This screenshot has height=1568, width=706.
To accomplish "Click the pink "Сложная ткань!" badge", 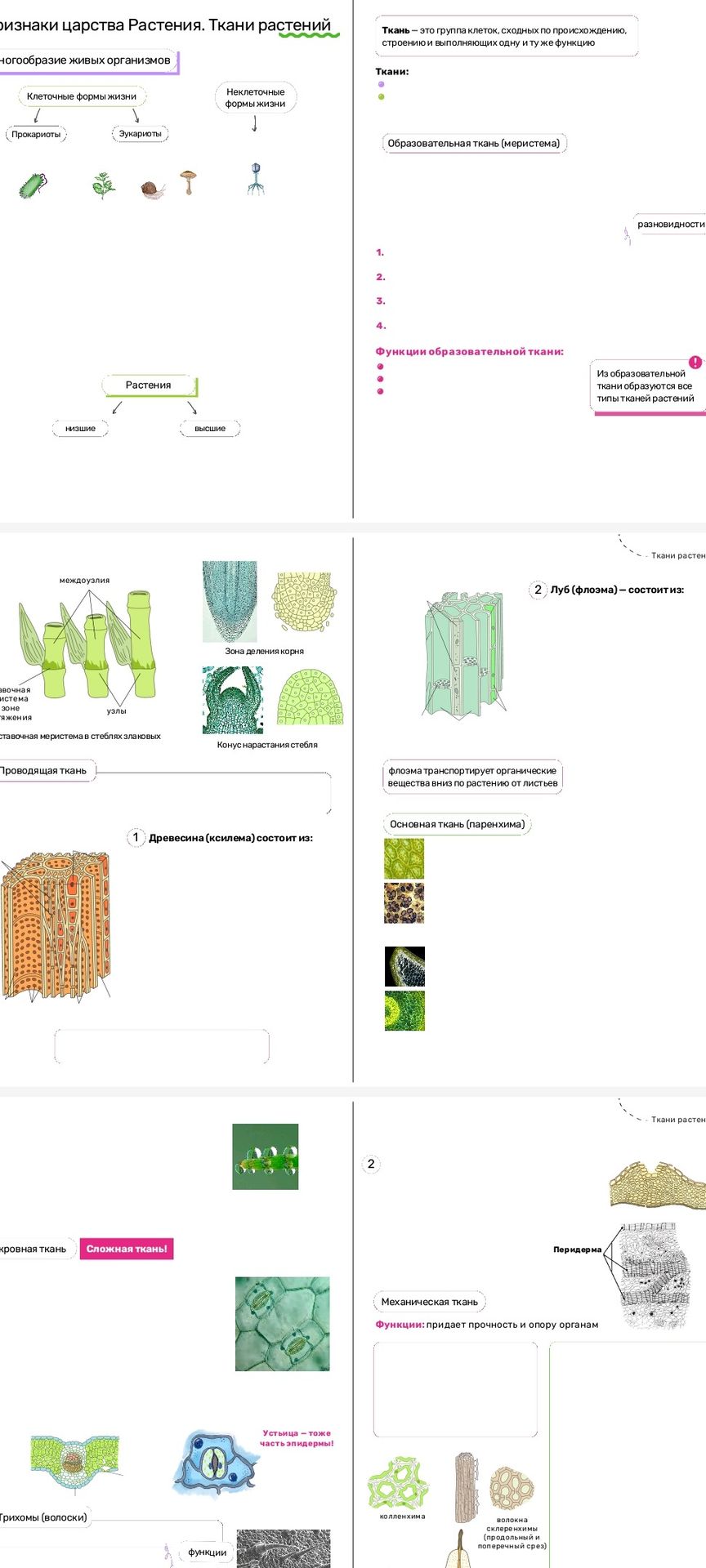I will [127, 1249].
